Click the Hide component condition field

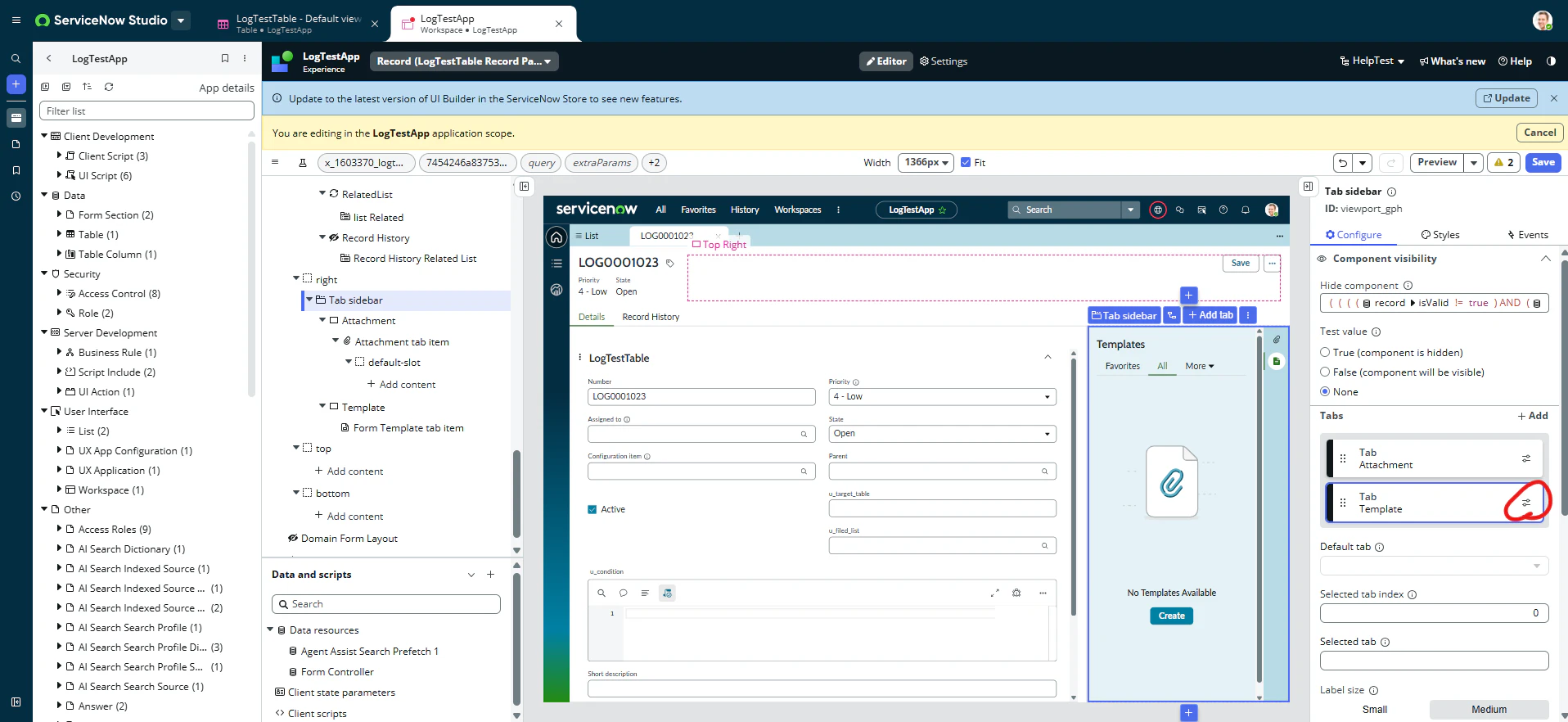click(1434, 303)
